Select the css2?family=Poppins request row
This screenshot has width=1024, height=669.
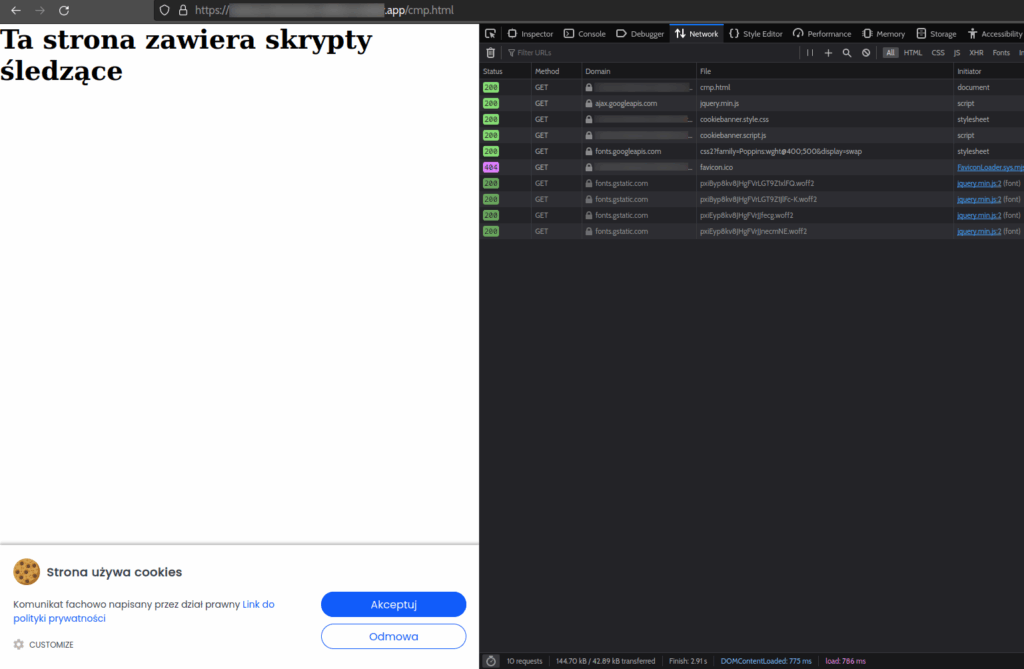[x=752, y=151]
